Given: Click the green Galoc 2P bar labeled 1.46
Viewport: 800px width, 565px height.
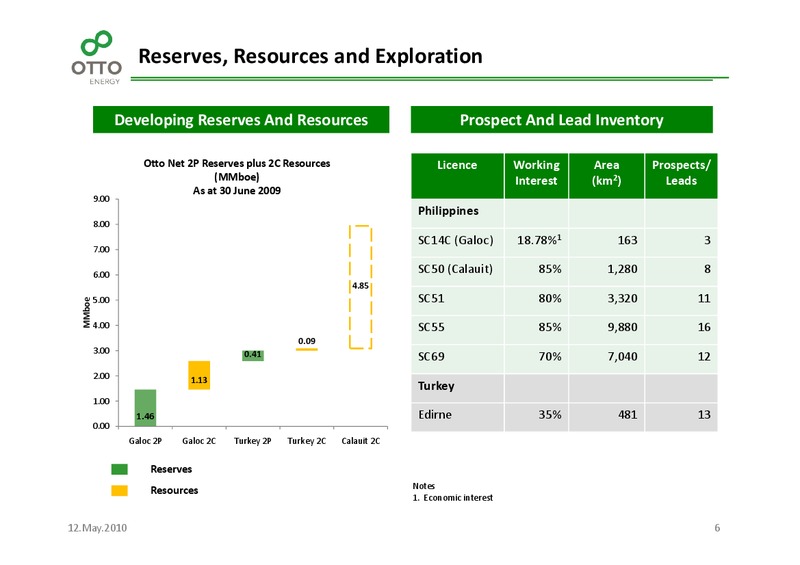Looking at the screenshot, I should (x=145, y=407).
